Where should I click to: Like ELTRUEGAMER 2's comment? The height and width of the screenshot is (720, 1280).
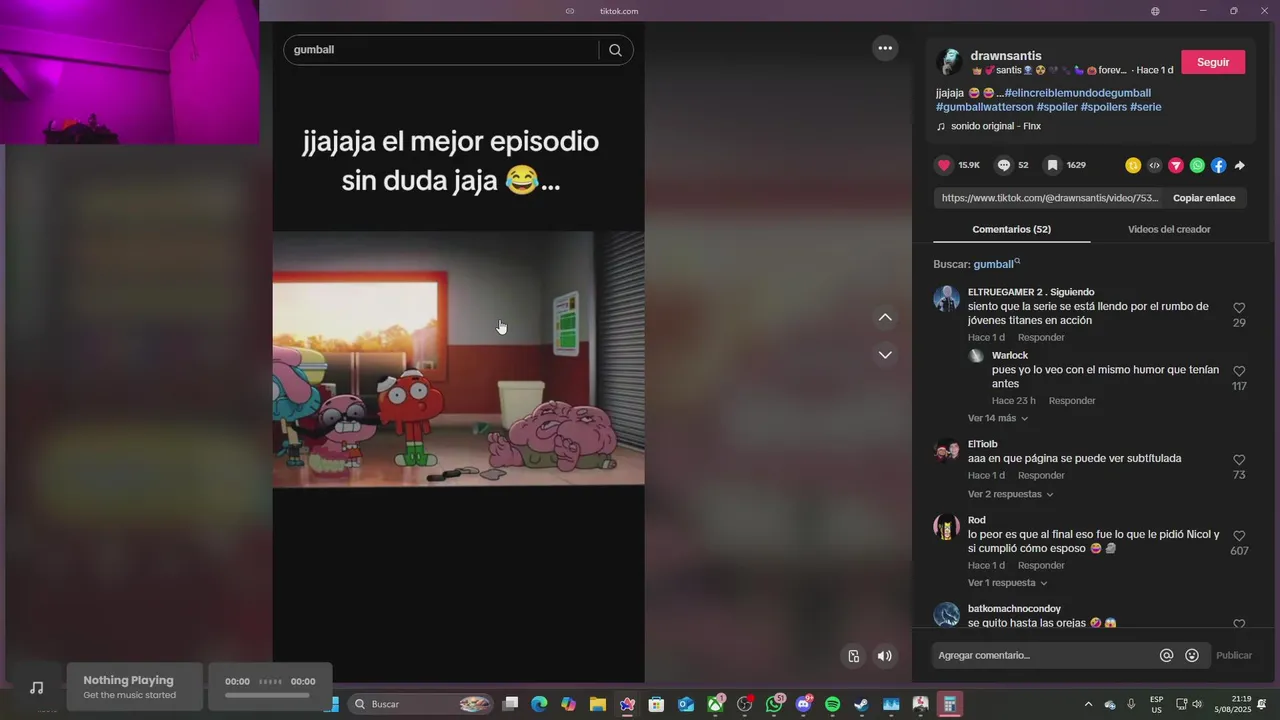[1239, 308]
